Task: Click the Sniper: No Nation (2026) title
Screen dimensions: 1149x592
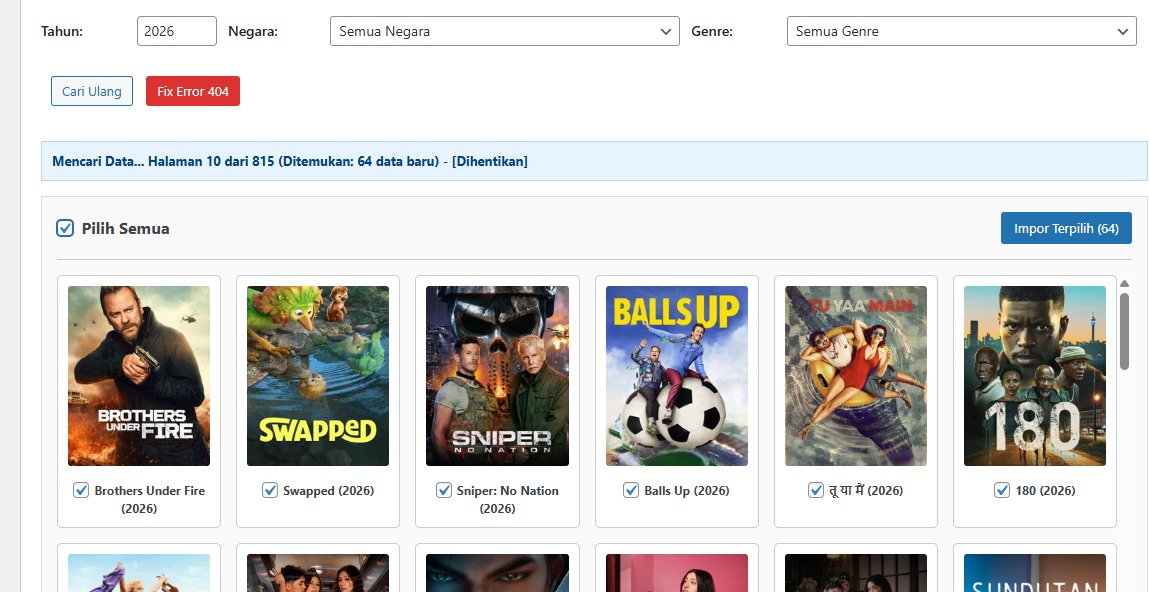Action: (508, 500)
